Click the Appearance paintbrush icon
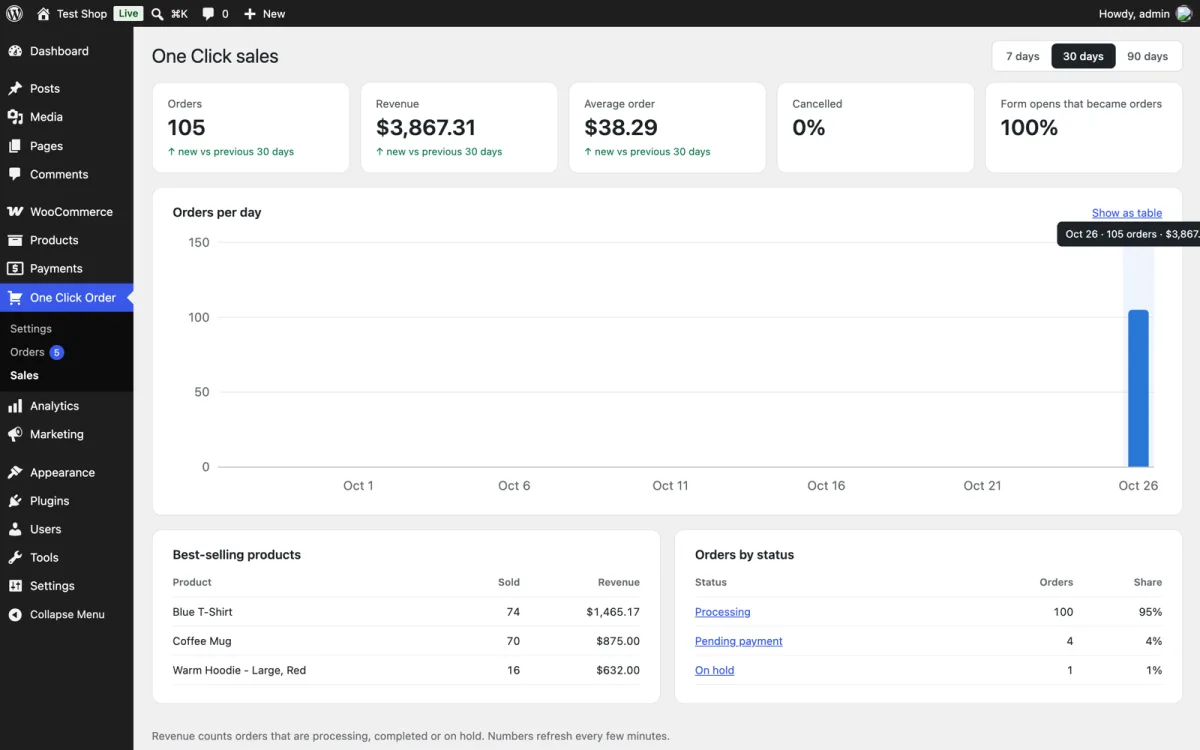 [x=15, y=473]
